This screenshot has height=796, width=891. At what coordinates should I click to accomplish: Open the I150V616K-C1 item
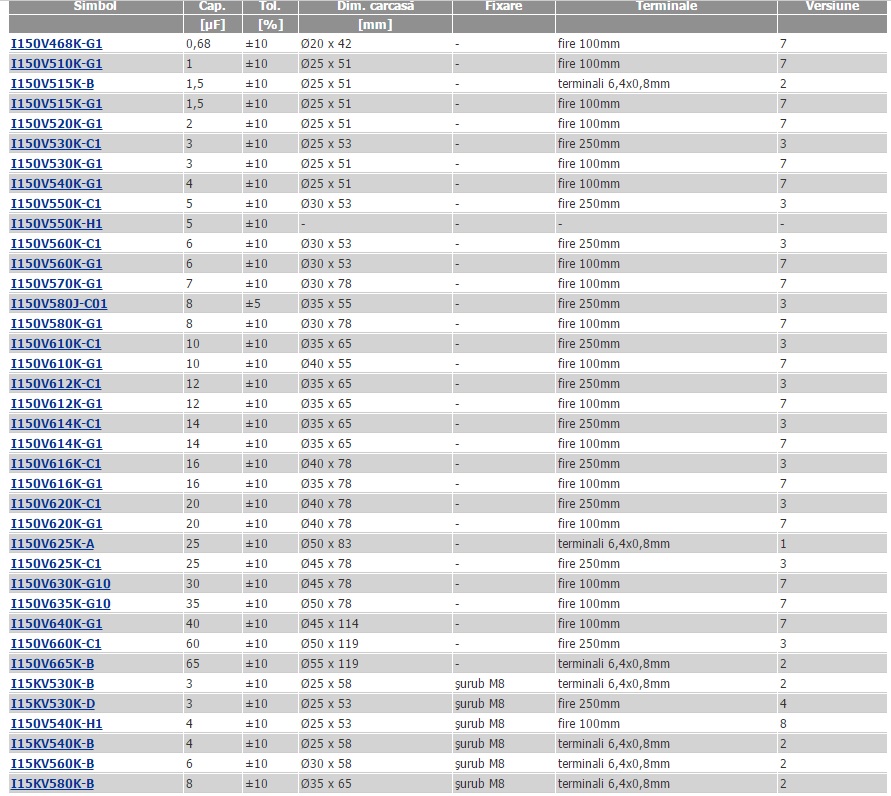(56, 464)
